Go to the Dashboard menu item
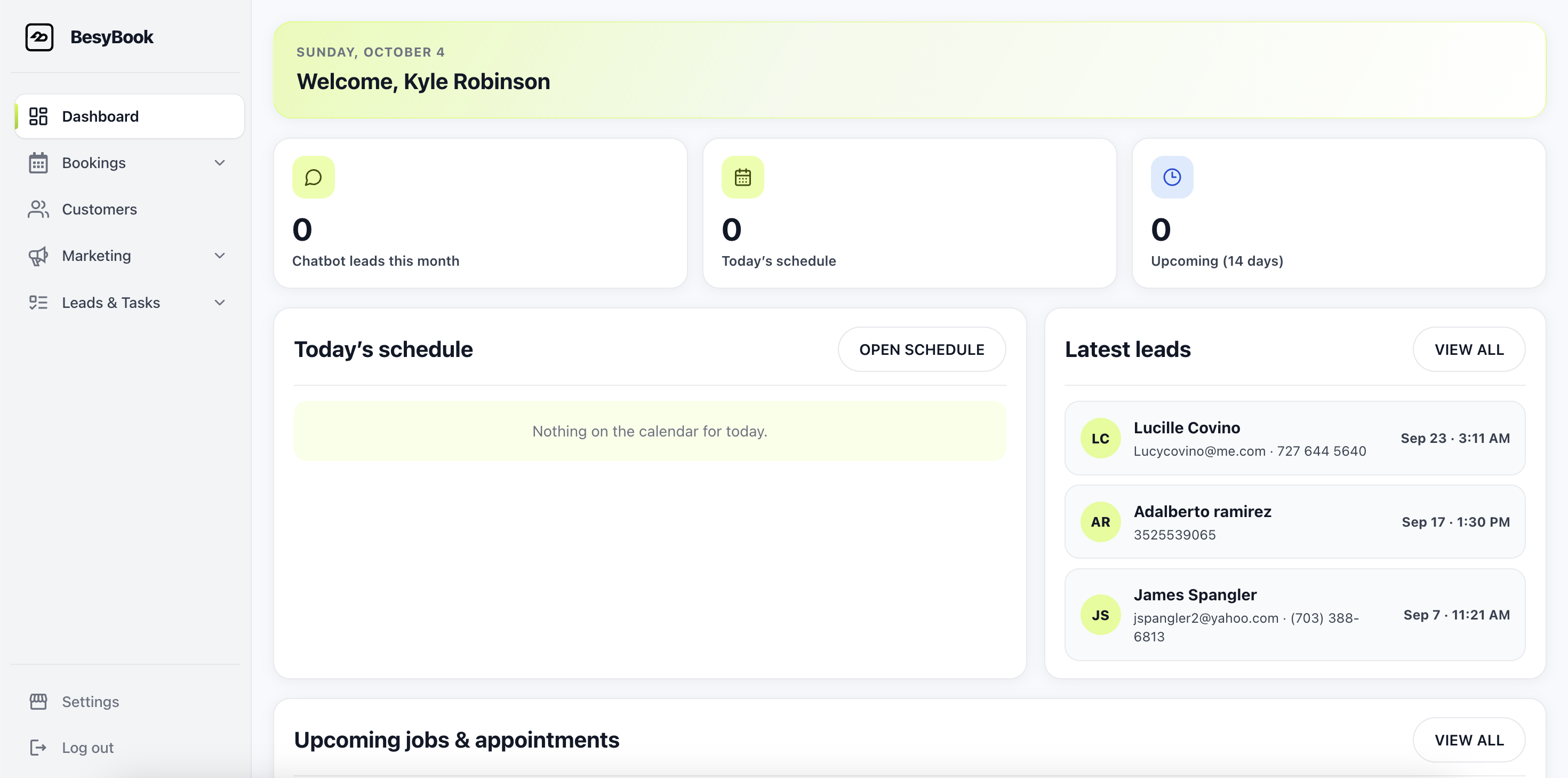The height and width of the screenshot is (778, 1568). tap(130, 116)
